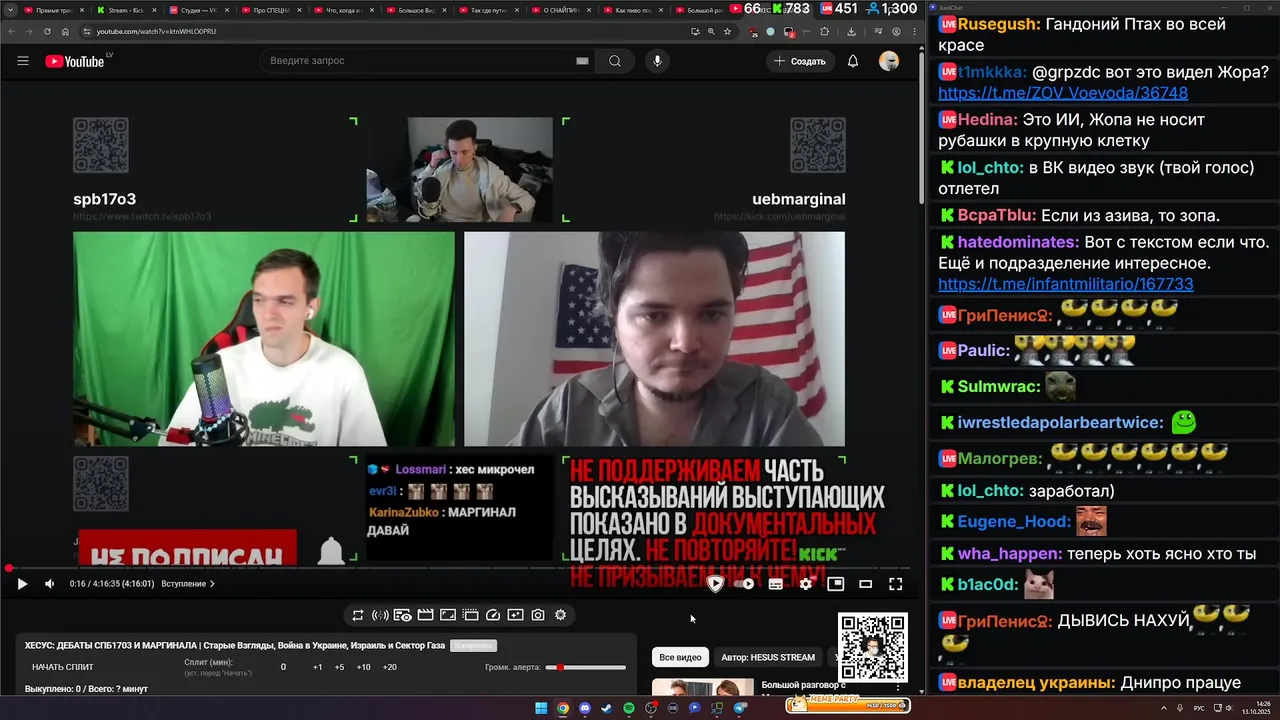This screenshot has height=720, width=1280.
Task: Open Spotify from the taskbar
Action: click(x=629, y=708)
